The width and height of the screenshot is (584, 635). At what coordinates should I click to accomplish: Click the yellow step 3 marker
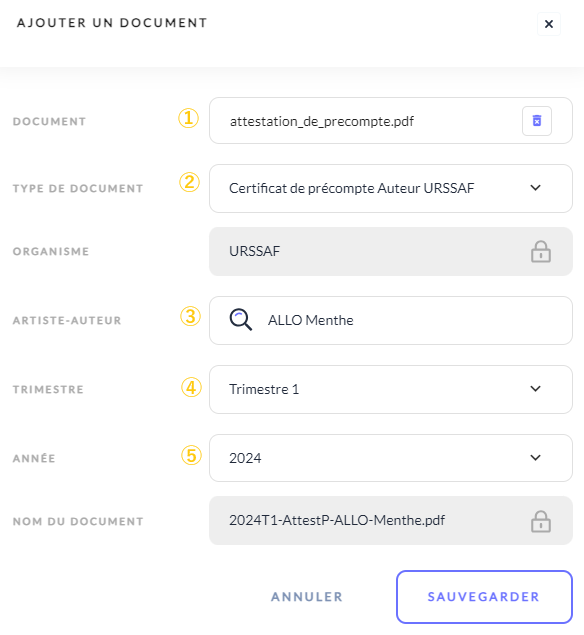pyautogui.click(x=190, y=316)
